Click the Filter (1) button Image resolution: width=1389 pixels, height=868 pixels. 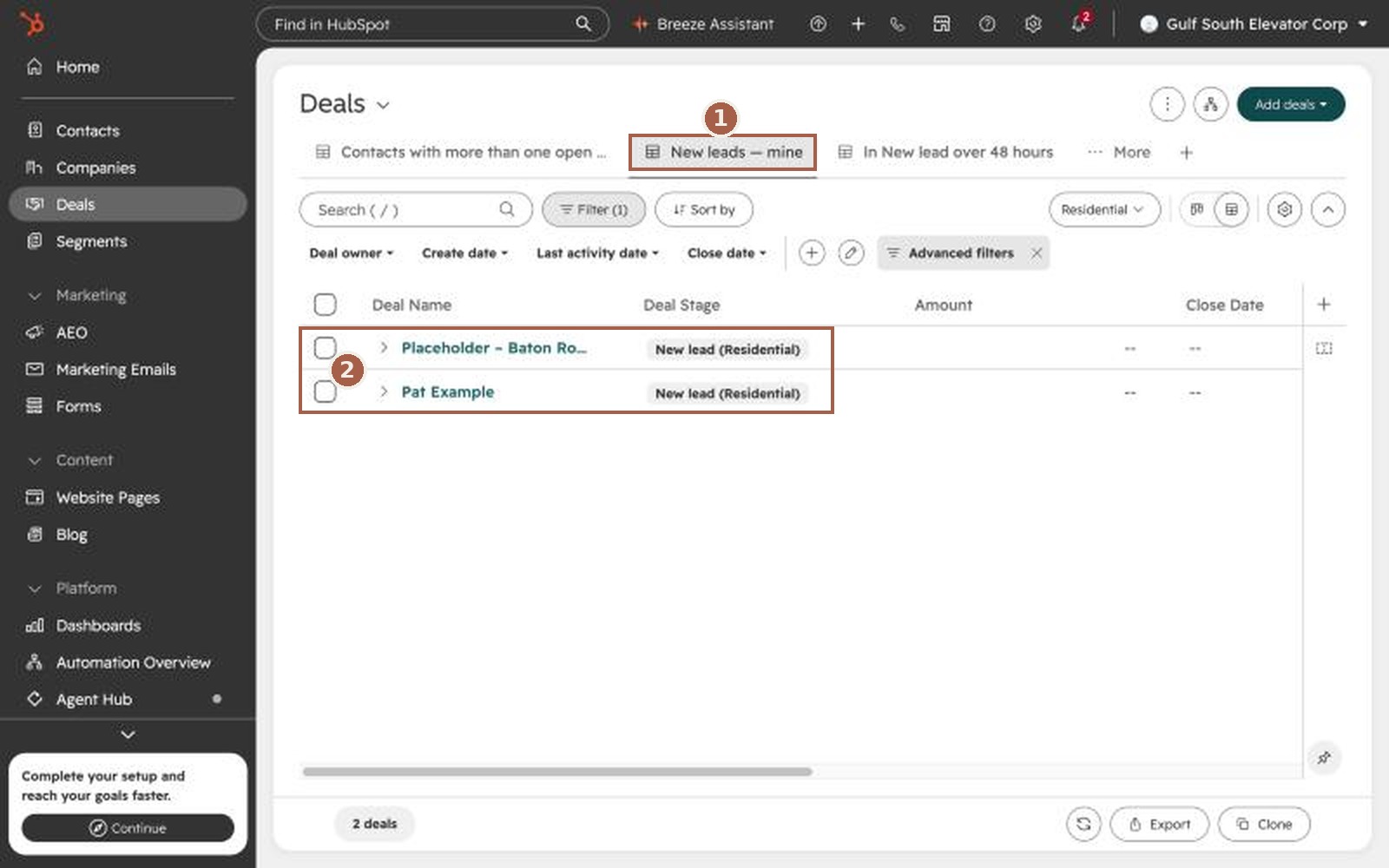click(x=594, y=209)
